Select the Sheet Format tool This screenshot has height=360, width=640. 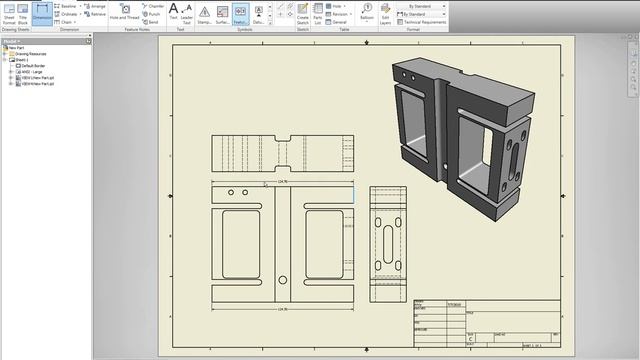tap(9, 13)
